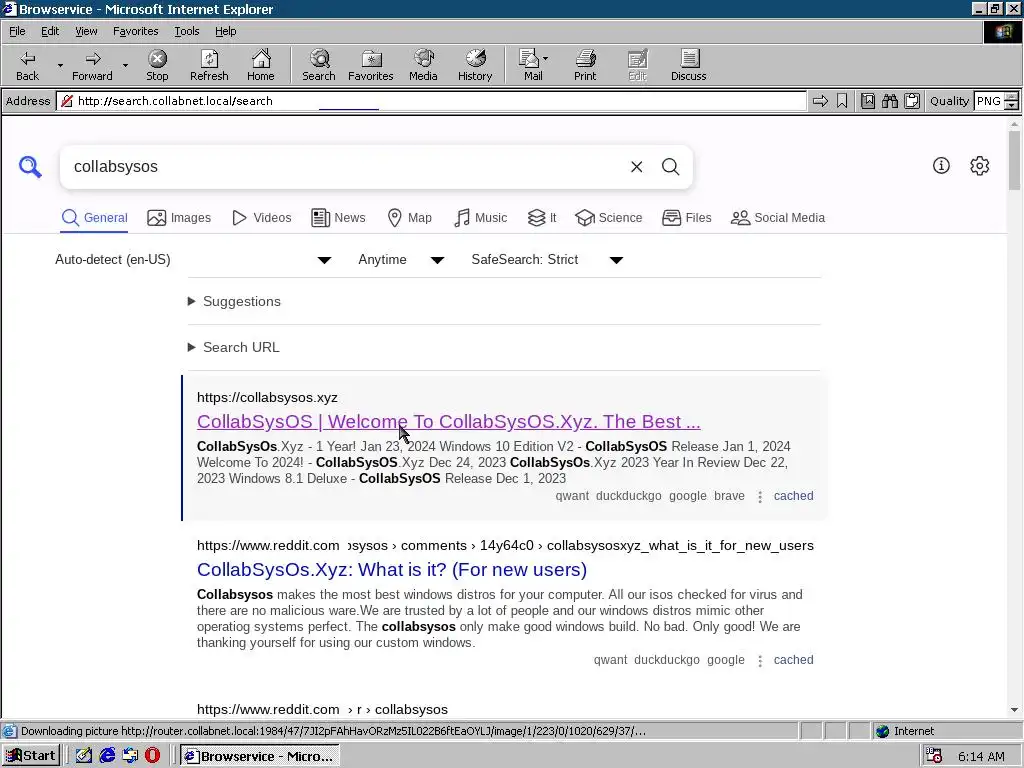Switch to the Social Media tab
Viewport: 1024px width, 768px height.
pyautogui.click(x=778, y=217)
